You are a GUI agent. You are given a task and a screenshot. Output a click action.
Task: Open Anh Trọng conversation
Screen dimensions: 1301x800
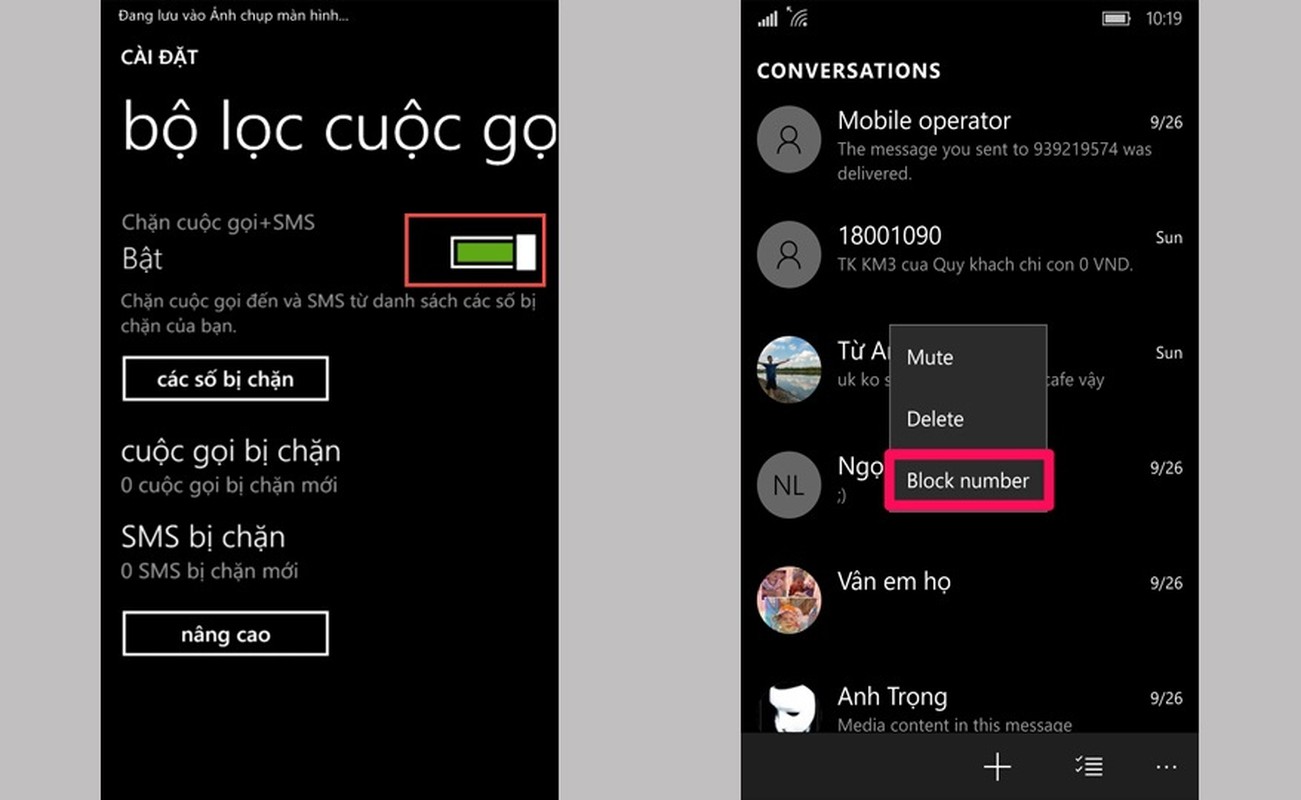(969, 706)
